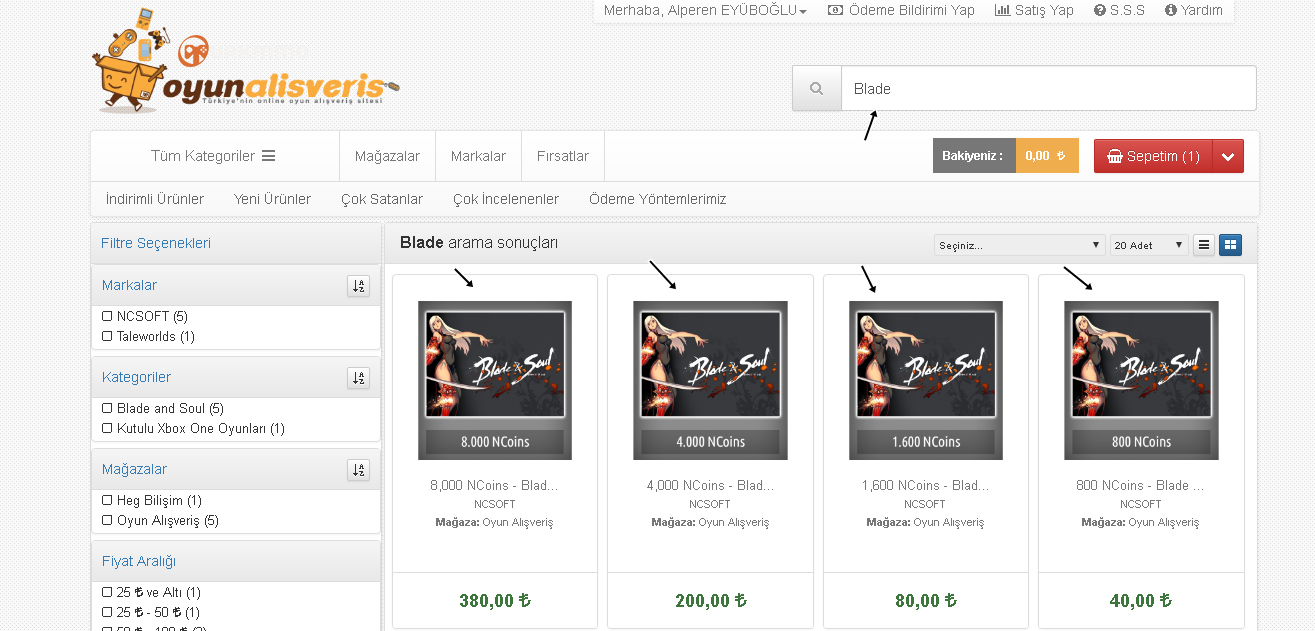Sort the Mağazalar filter list

(x=359, y=470)
